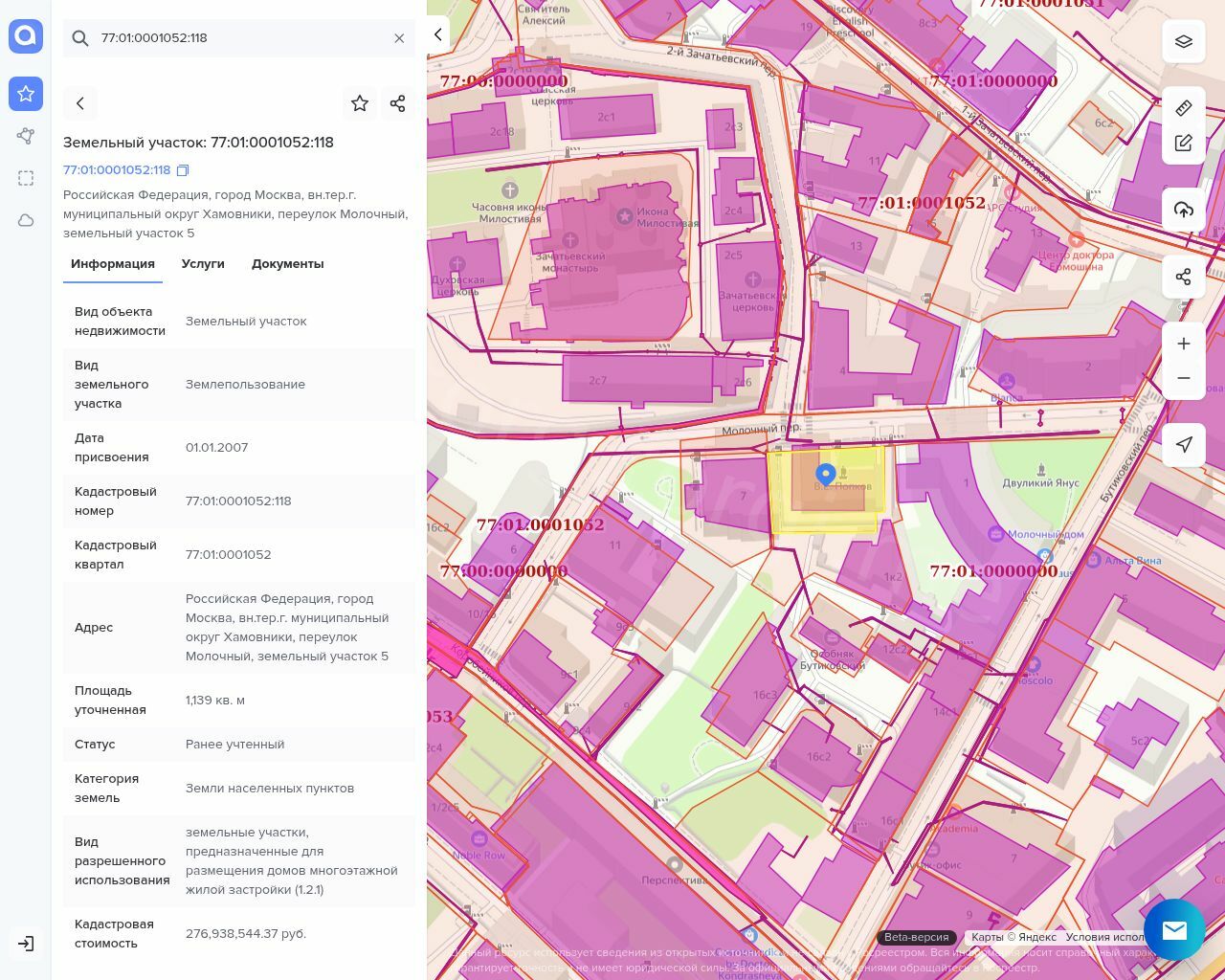Activate the draw/edit tool on map

click(1184, 144)
